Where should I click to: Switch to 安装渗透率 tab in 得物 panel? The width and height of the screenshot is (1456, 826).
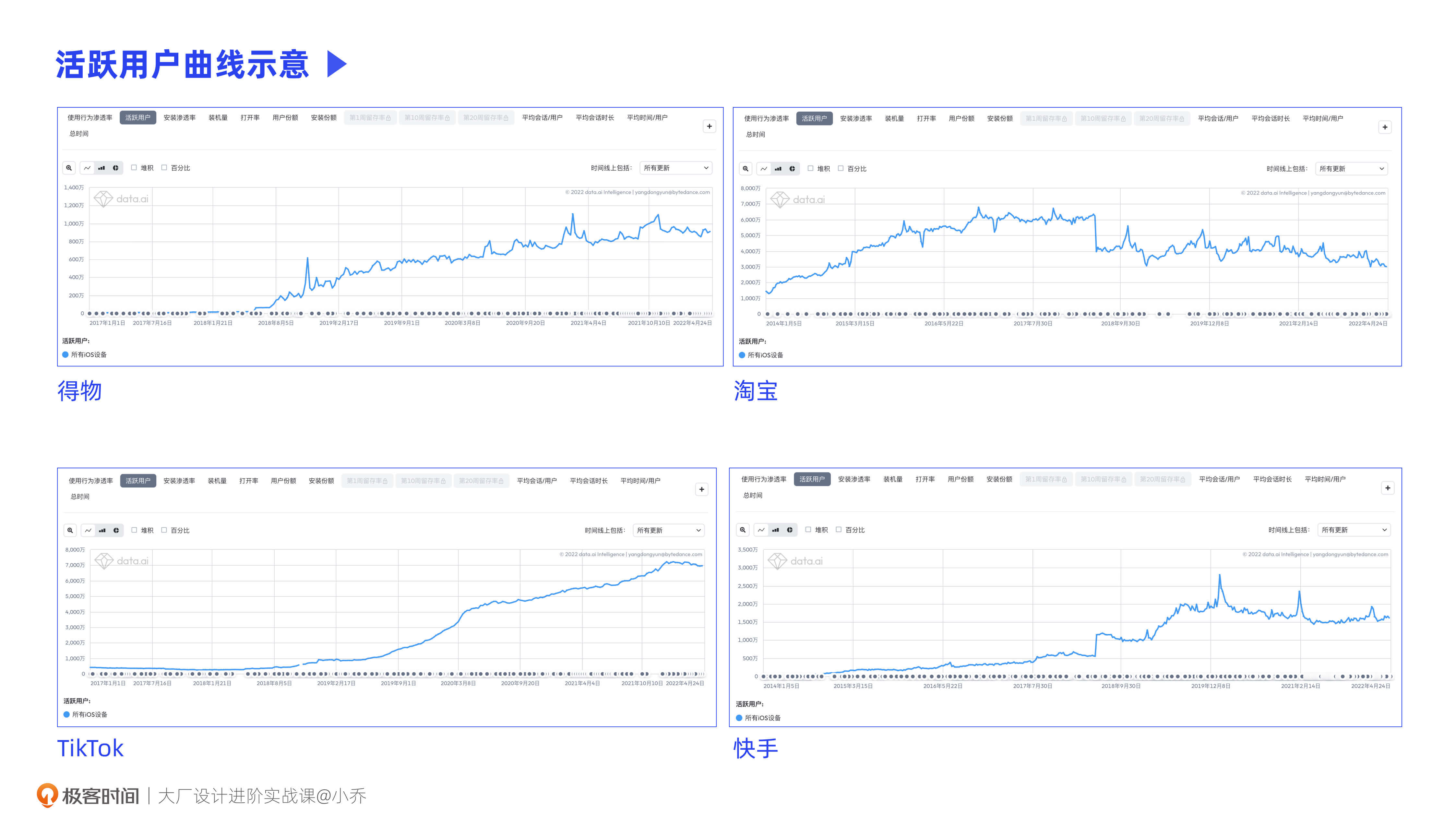pos(179,117)
